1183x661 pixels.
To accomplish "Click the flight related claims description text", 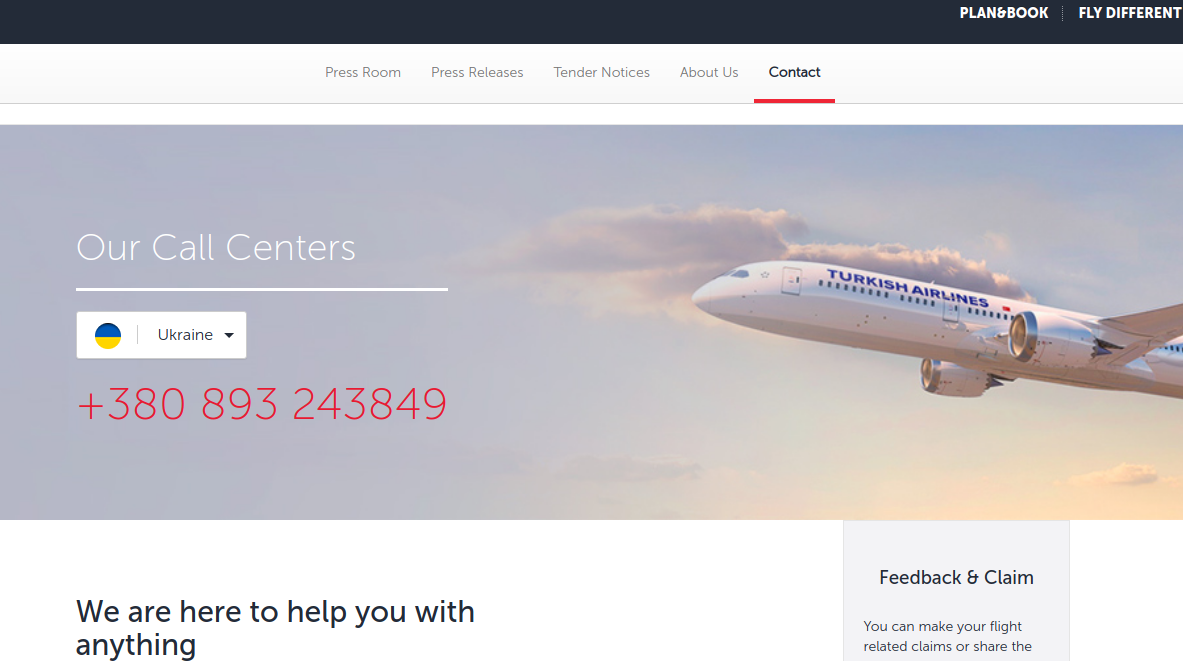I will (948, 636).
